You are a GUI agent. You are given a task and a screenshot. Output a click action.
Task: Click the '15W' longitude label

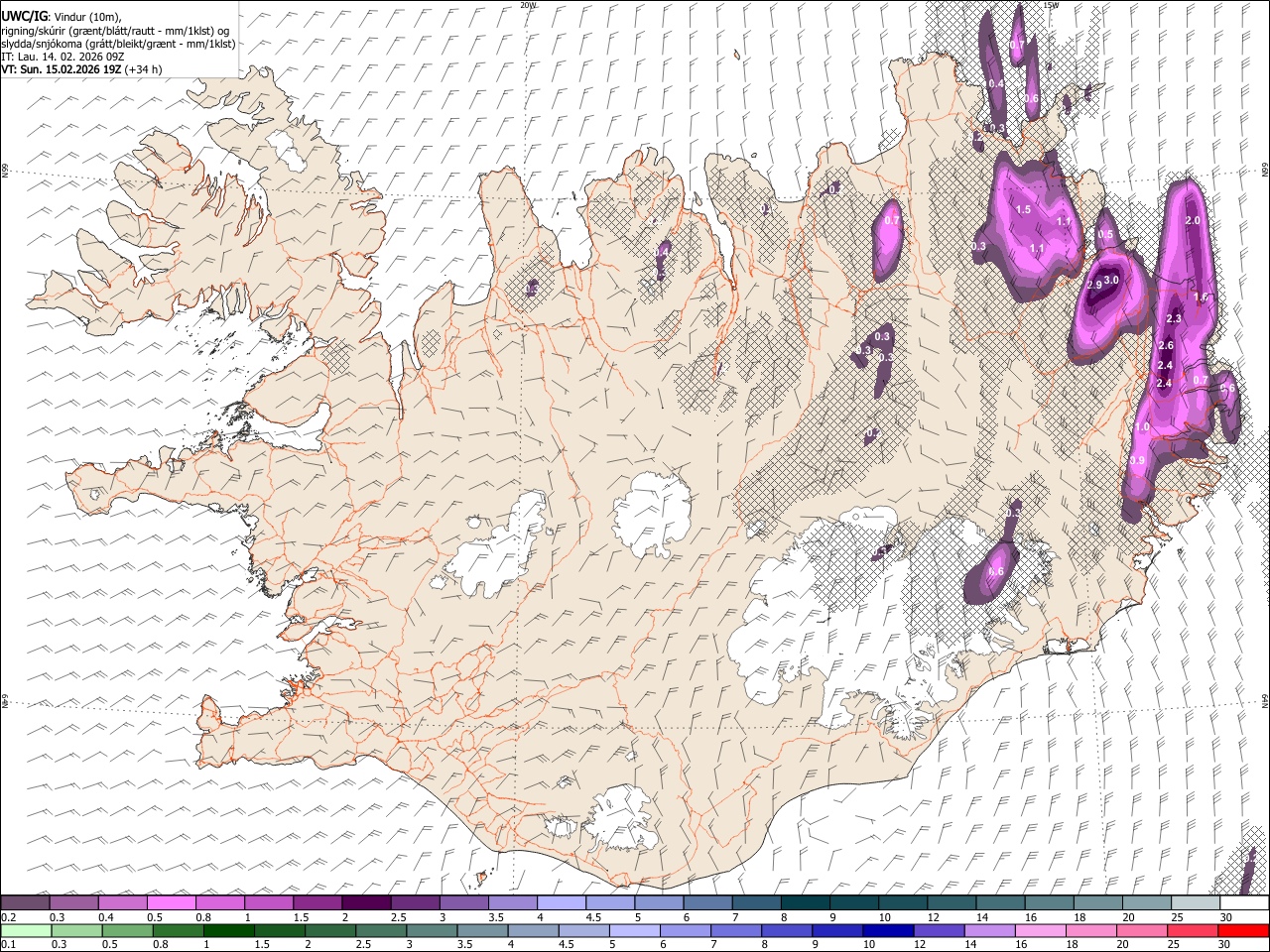[1052, 5]
